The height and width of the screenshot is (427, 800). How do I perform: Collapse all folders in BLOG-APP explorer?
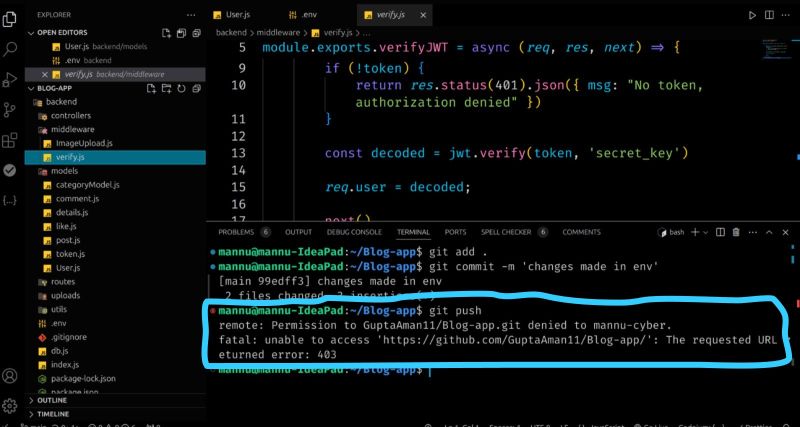pyautogui.click(x=196, y=89)
